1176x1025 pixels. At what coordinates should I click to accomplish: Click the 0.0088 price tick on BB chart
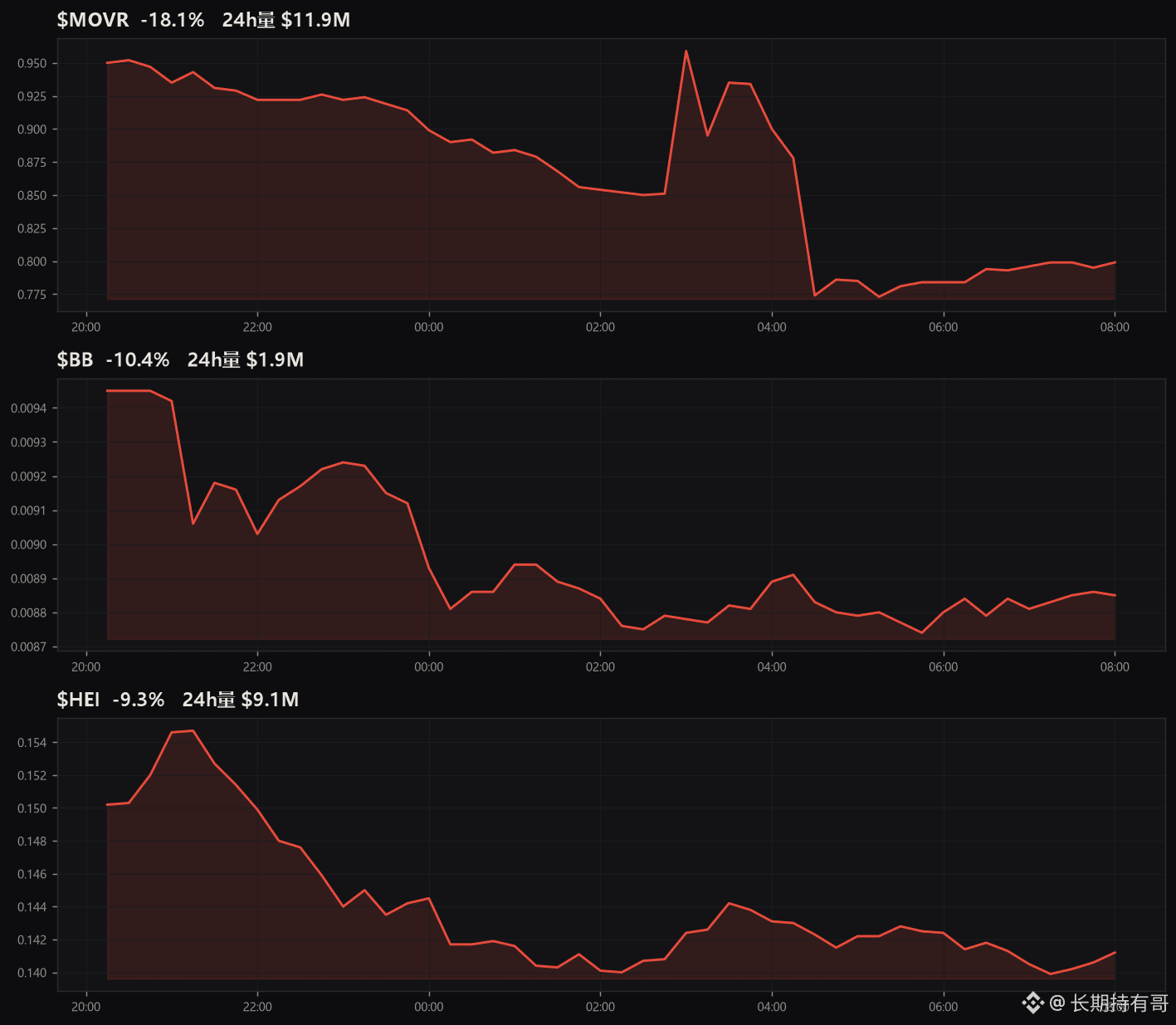click(29, 613)
